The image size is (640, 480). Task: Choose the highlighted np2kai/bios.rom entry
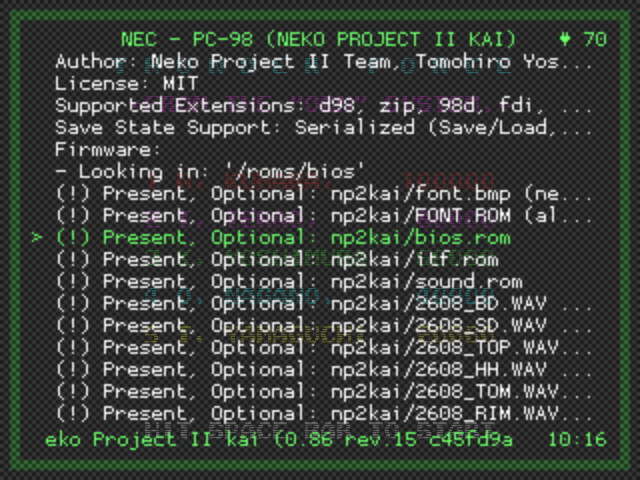coord(283,238)
